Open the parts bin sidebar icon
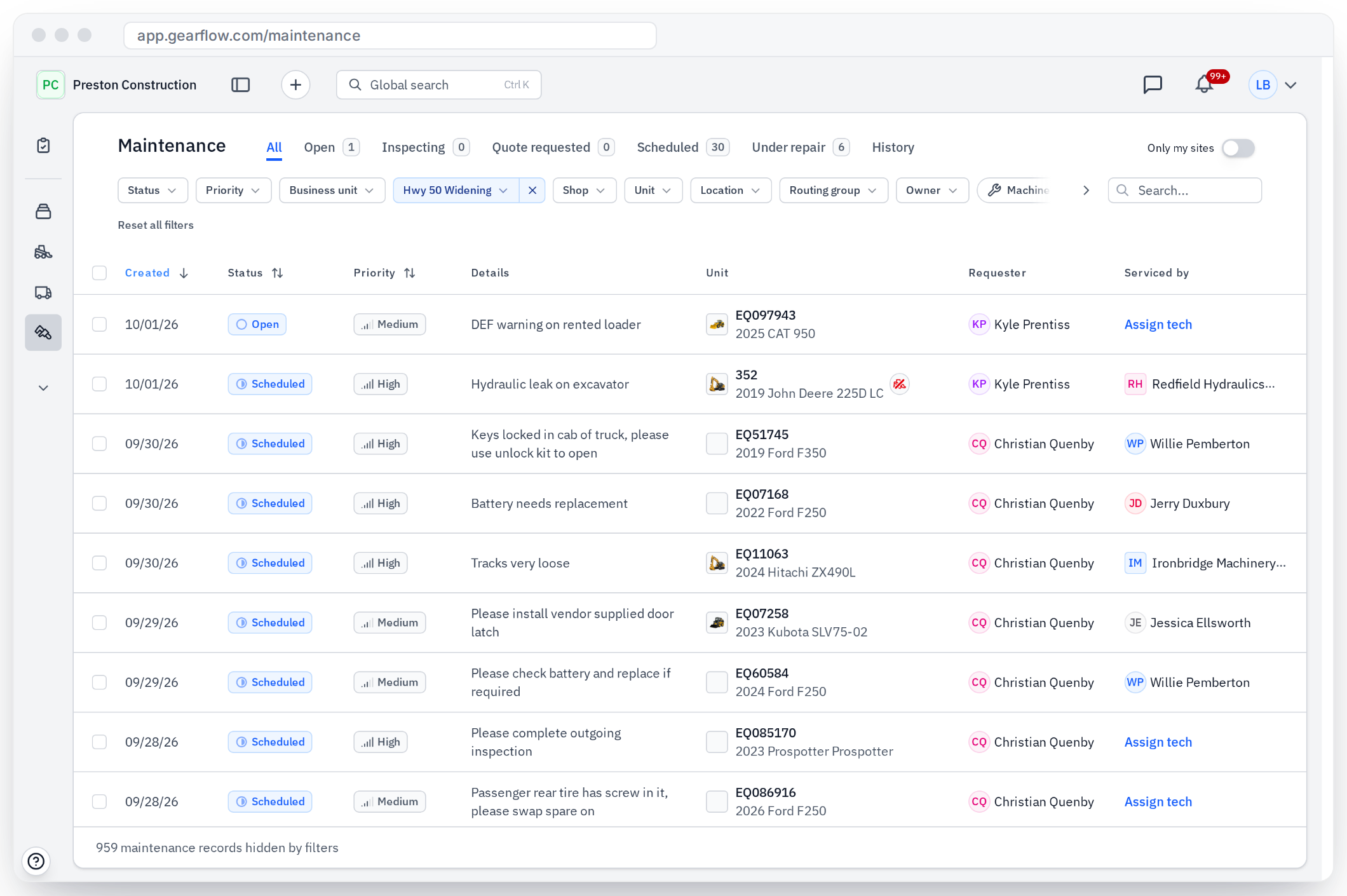The width and height of the screenshot is (1347, 896). click(x=43, y=212)
